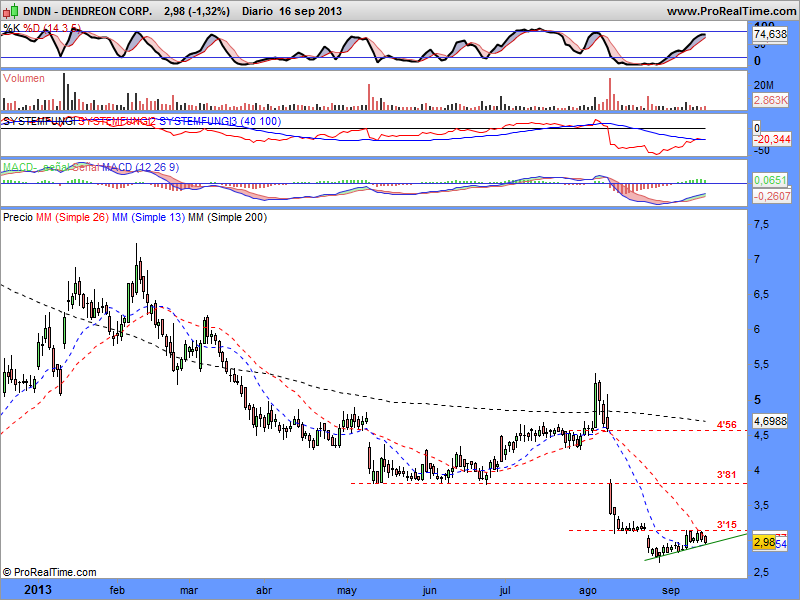Screen dimensions: 800x600
Task: Click the feb month label on time axis
Action: (117, 590)
